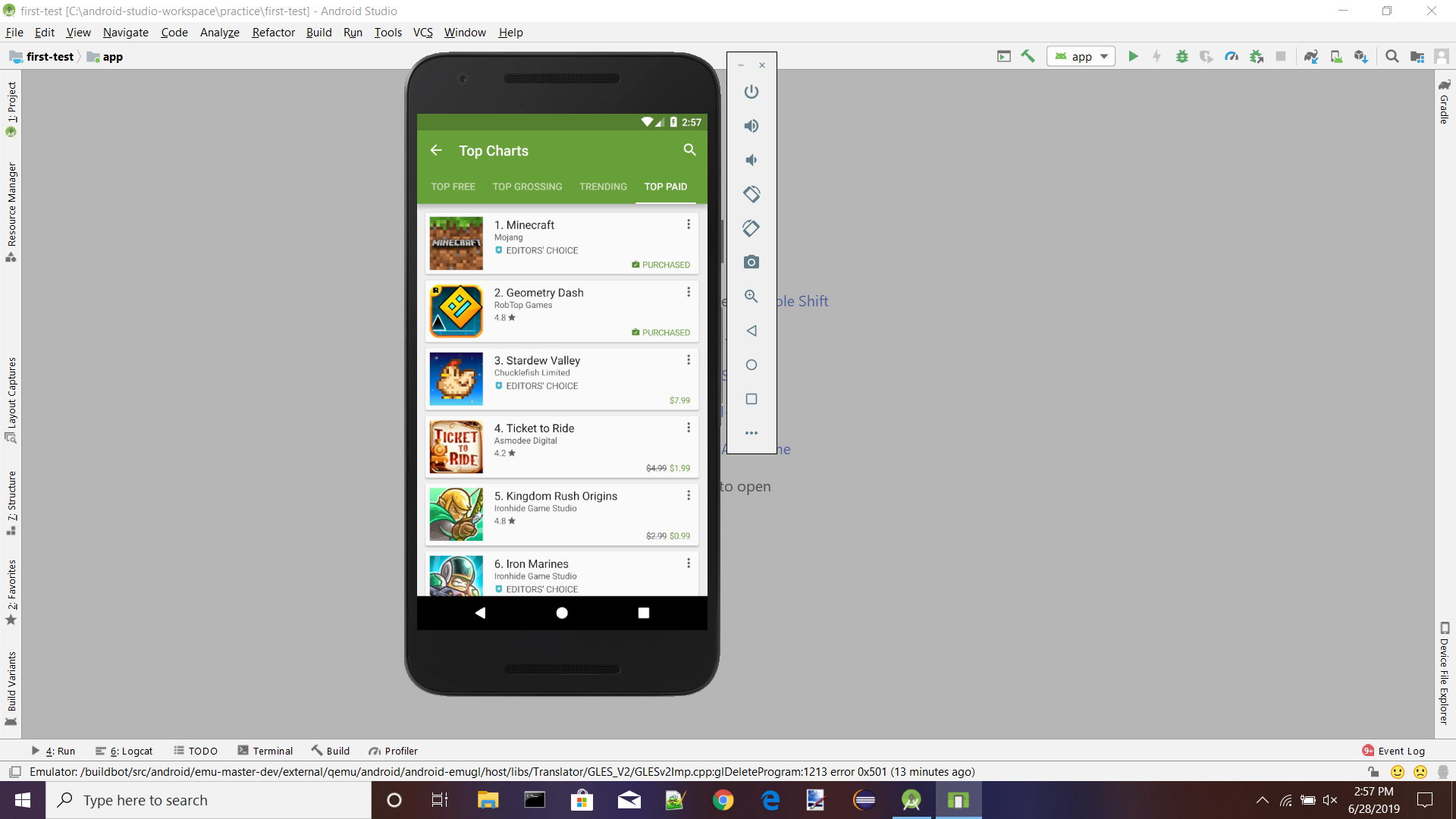Switch to TOP FREE tab

point(453,187)
